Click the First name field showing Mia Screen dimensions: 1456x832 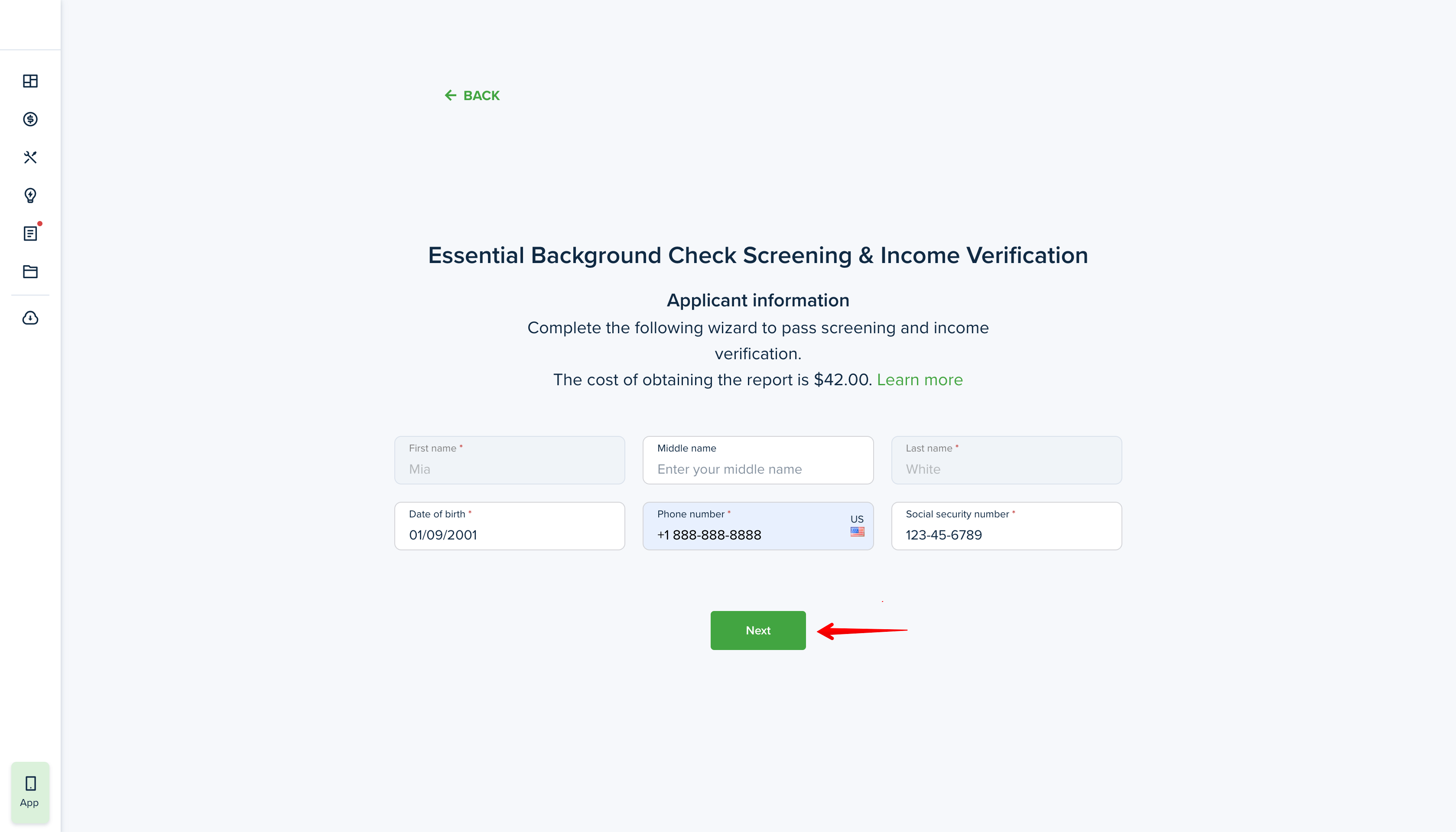509,469
